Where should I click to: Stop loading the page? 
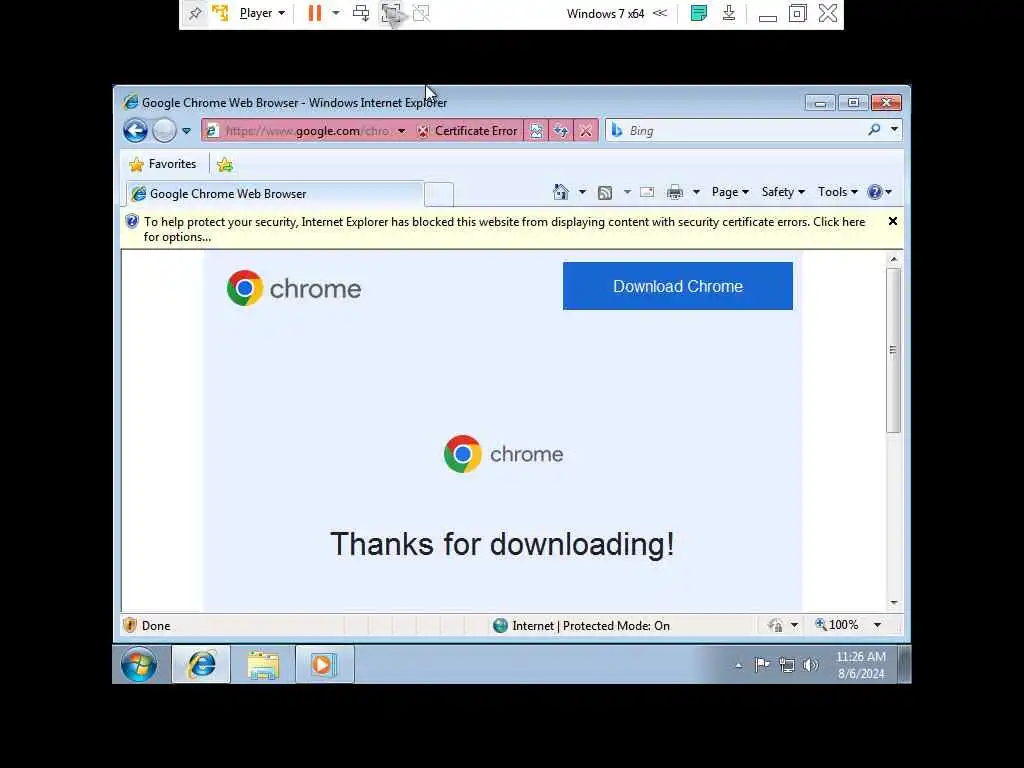pos(586,131)
